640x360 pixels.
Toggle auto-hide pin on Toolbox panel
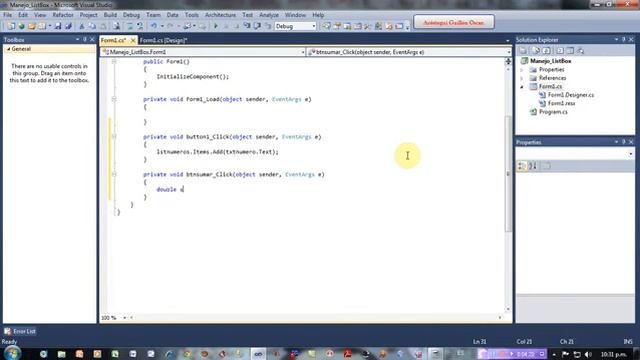click(x=85, y=40)
